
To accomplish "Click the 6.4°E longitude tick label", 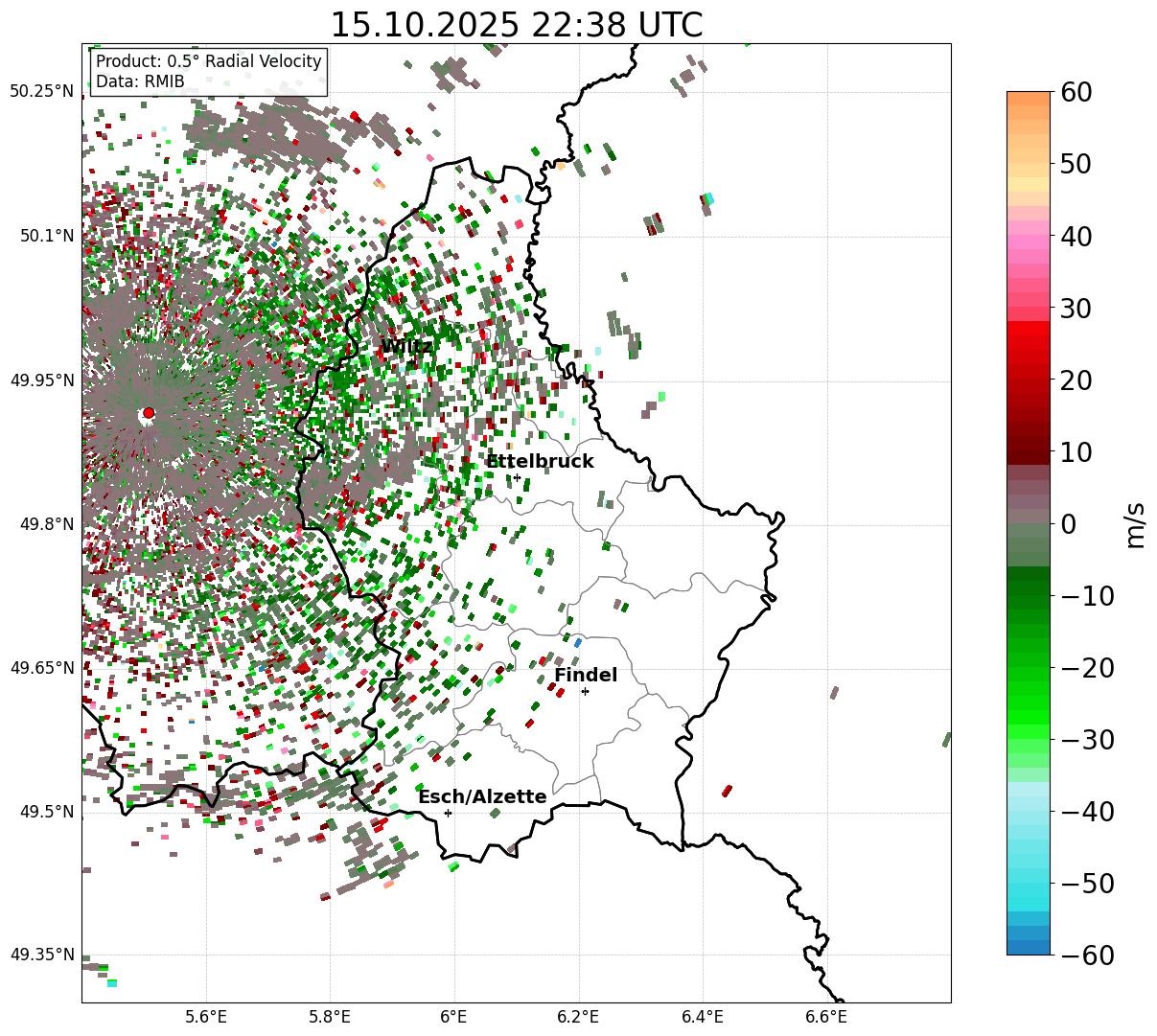I will click(703, 1017).
